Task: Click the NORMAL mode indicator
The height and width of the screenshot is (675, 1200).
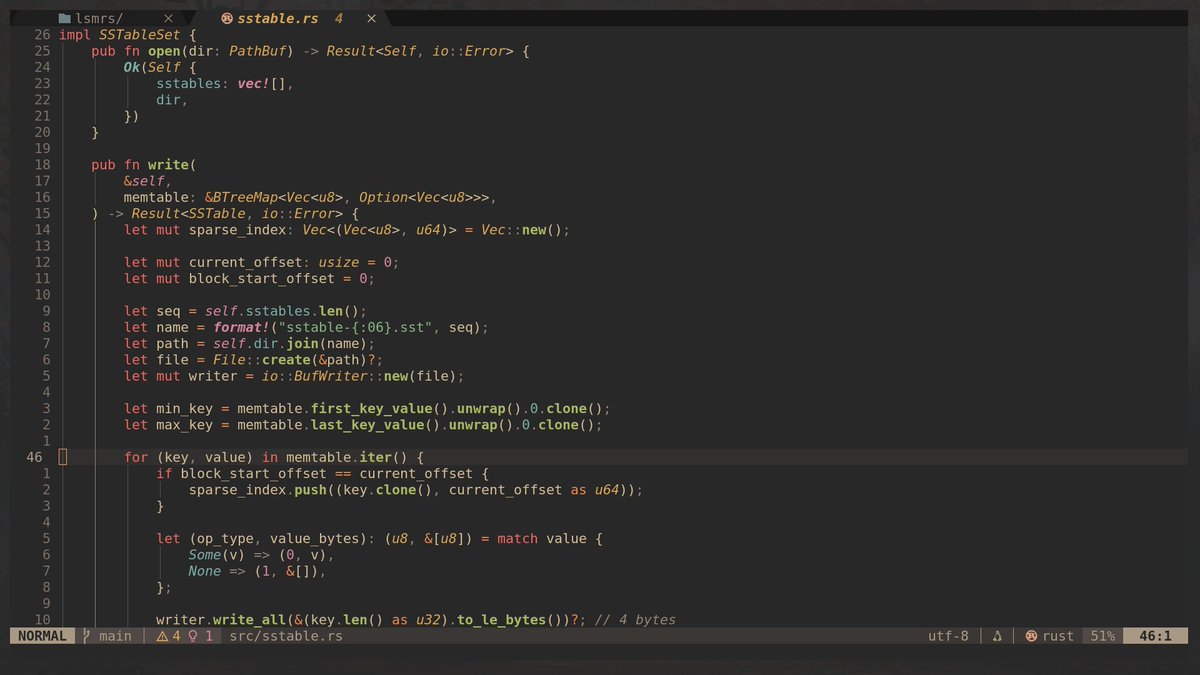Action: (x=42, y=636)
